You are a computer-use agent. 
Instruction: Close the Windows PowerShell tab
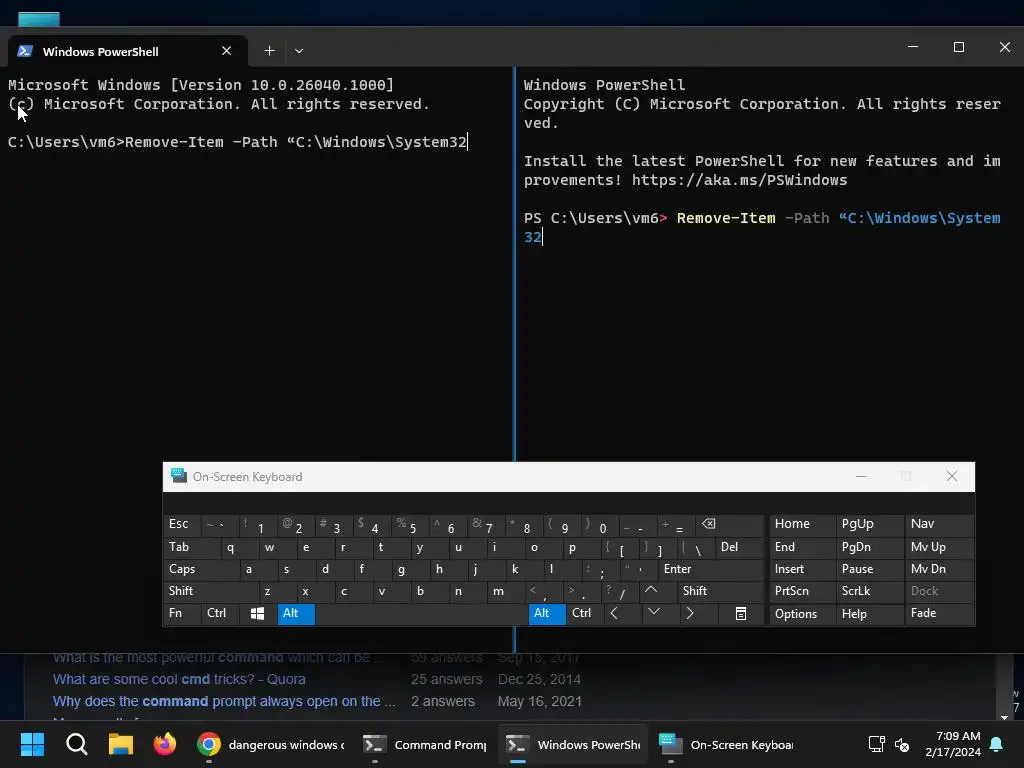click(227, 51)
